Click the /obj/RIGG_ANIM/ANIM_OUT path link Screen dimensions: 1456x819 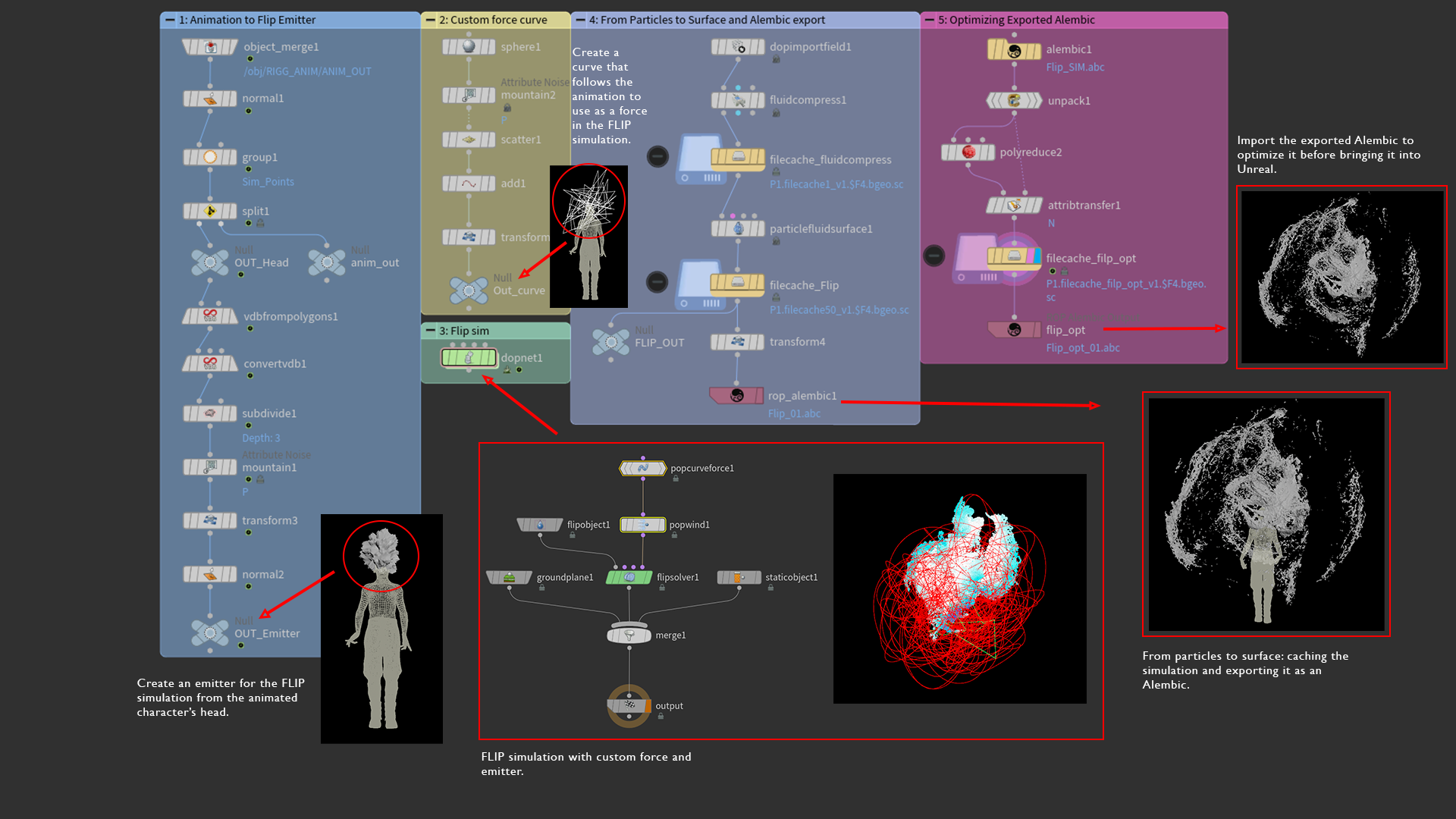(307, 71)
